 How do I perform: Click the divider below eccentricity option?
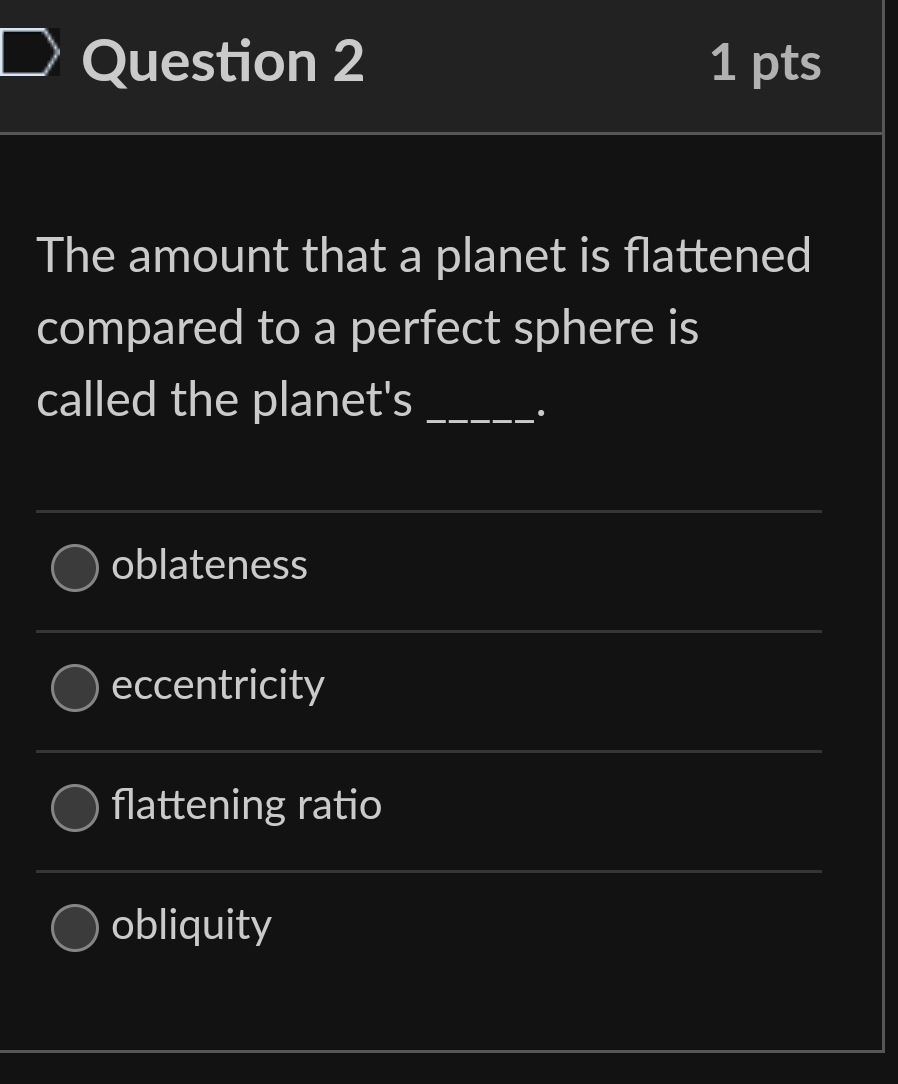pos(428,748)
